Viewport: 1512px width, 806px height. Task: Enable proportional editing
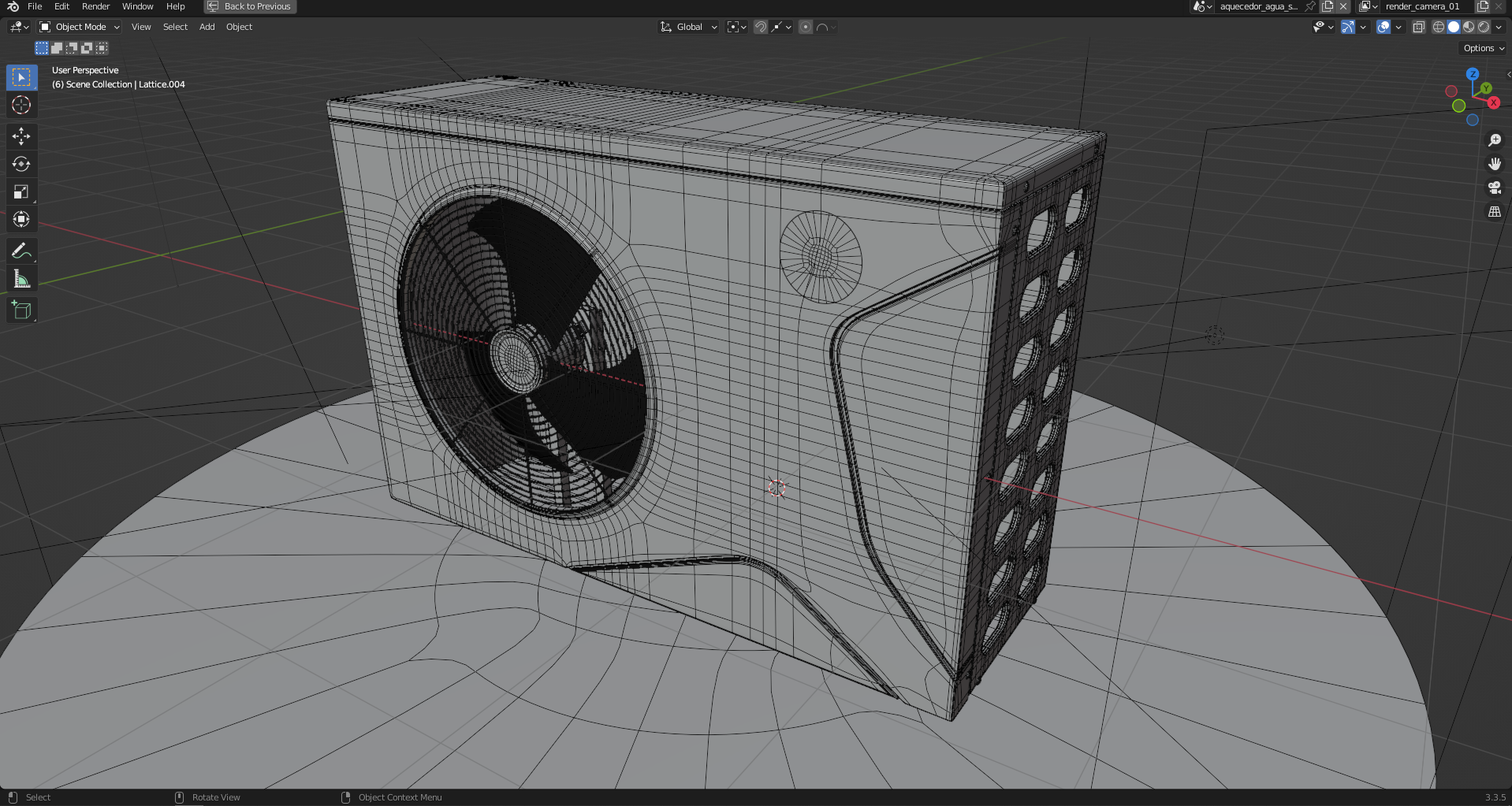click(805, 27)
